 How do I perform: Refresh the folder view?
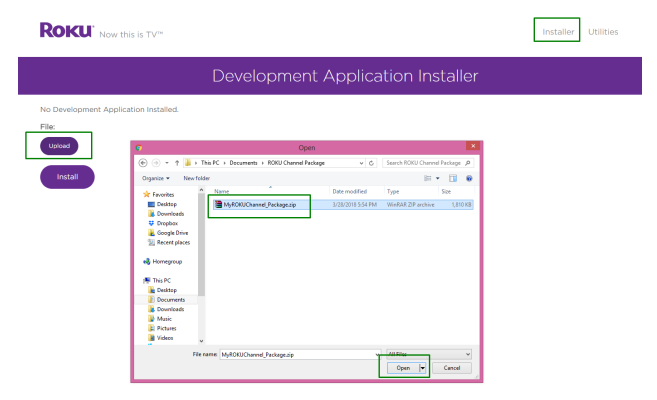(371, 163)
